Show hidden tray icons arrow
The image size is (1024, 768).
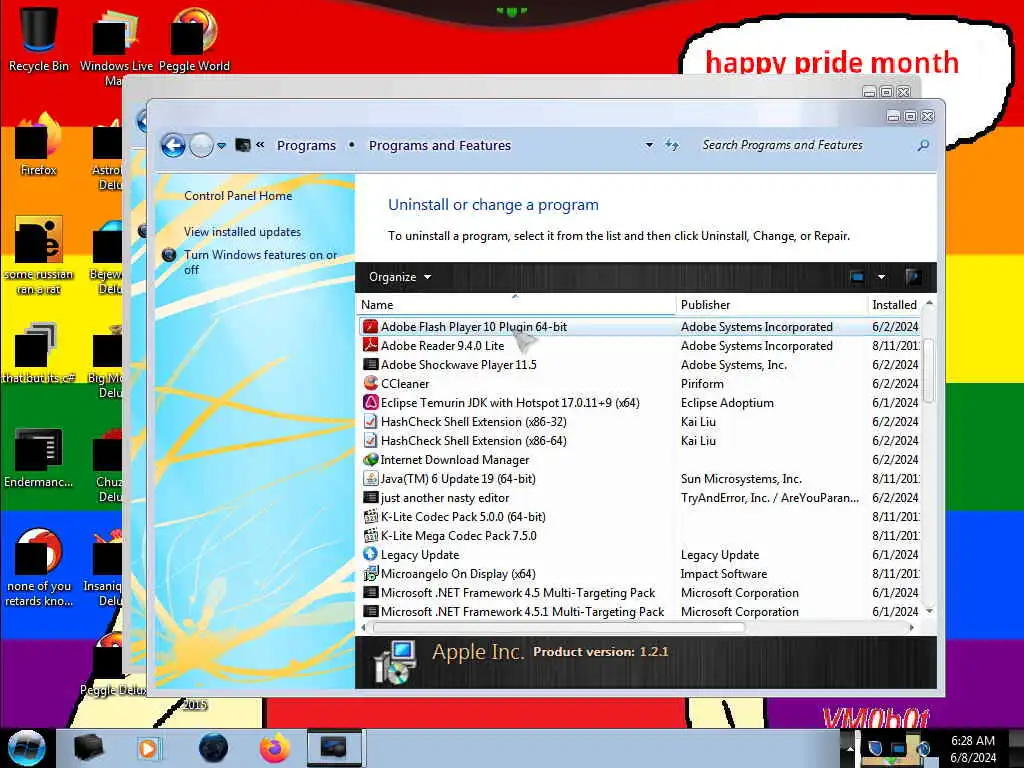pos(850,748)
